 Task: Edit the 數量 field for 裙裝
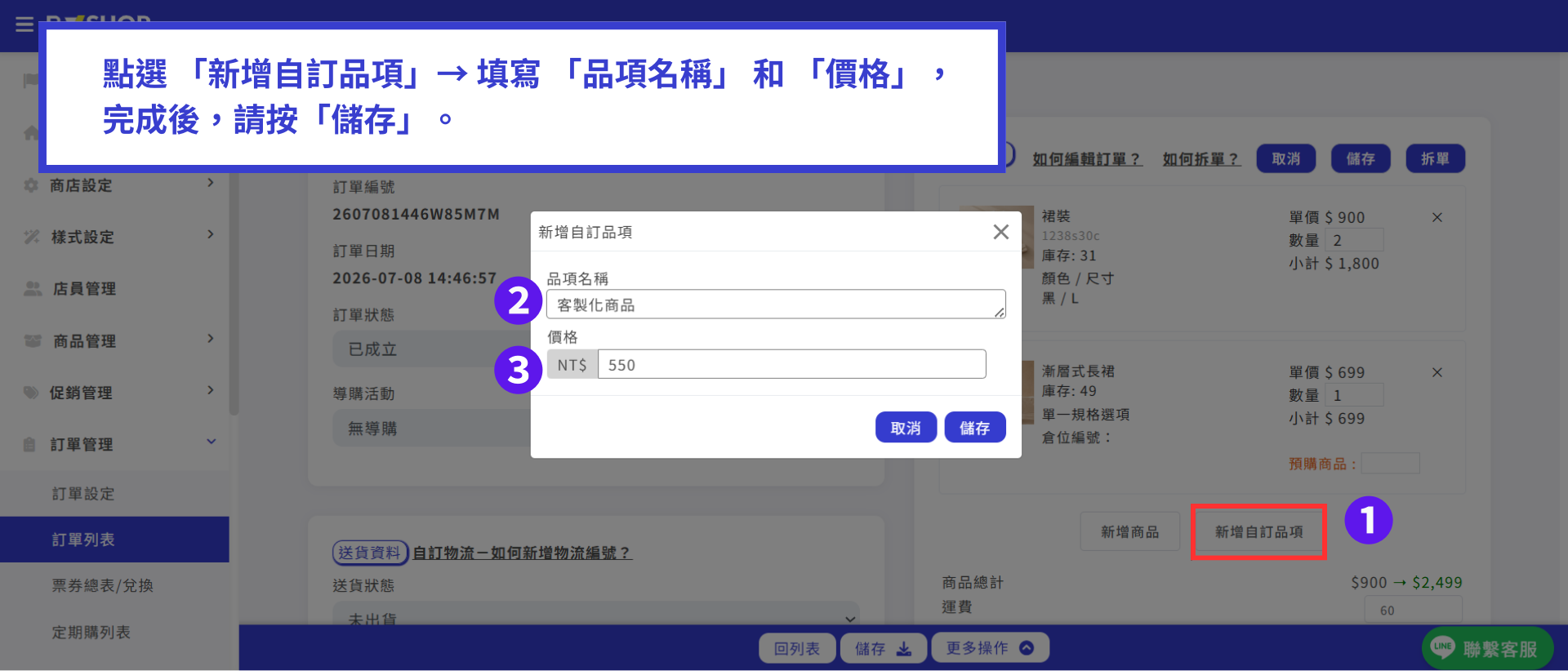1354,240
